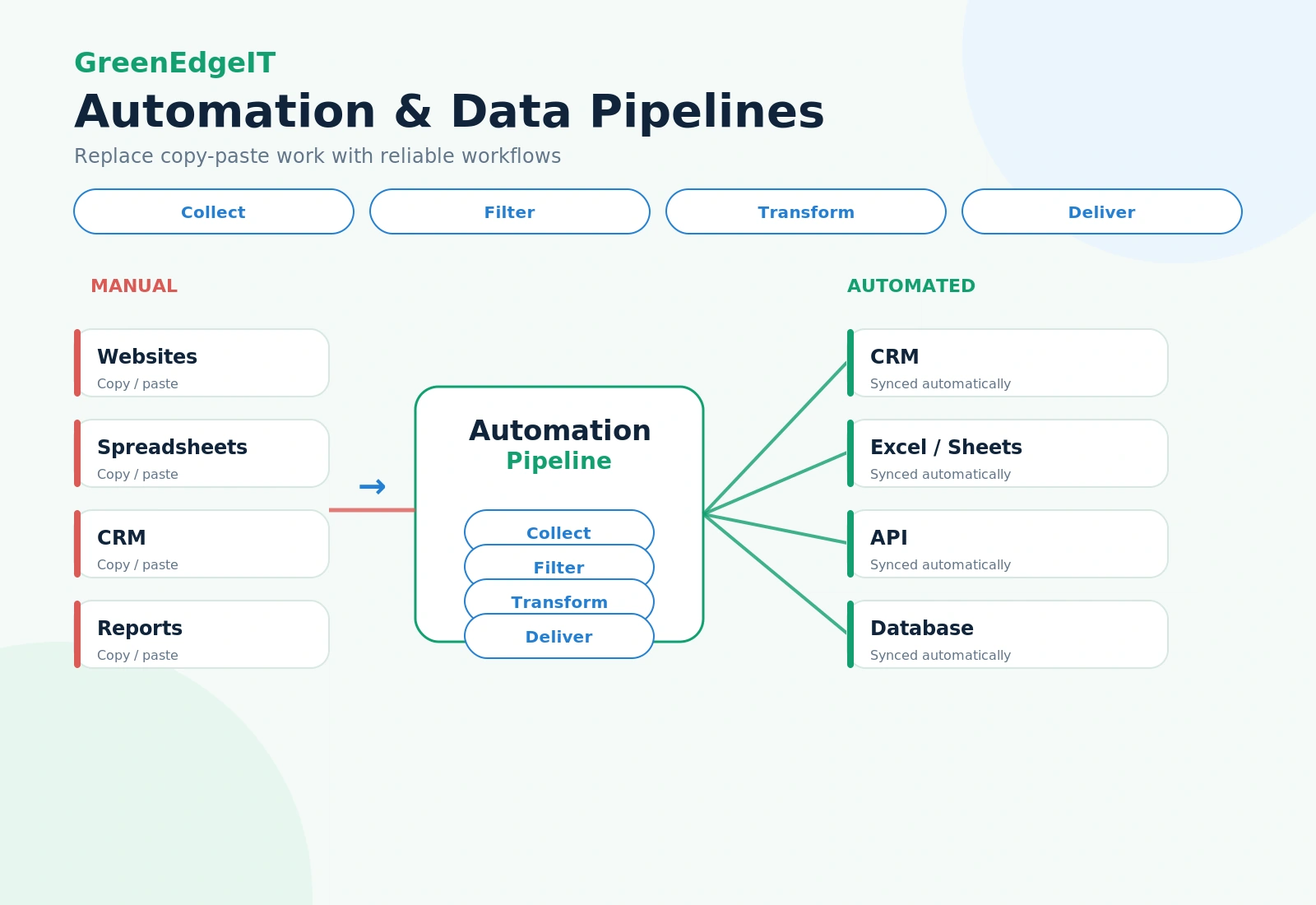Select the API synced card
Screen dimensions: 1316x905
(x=1008, y=544)
